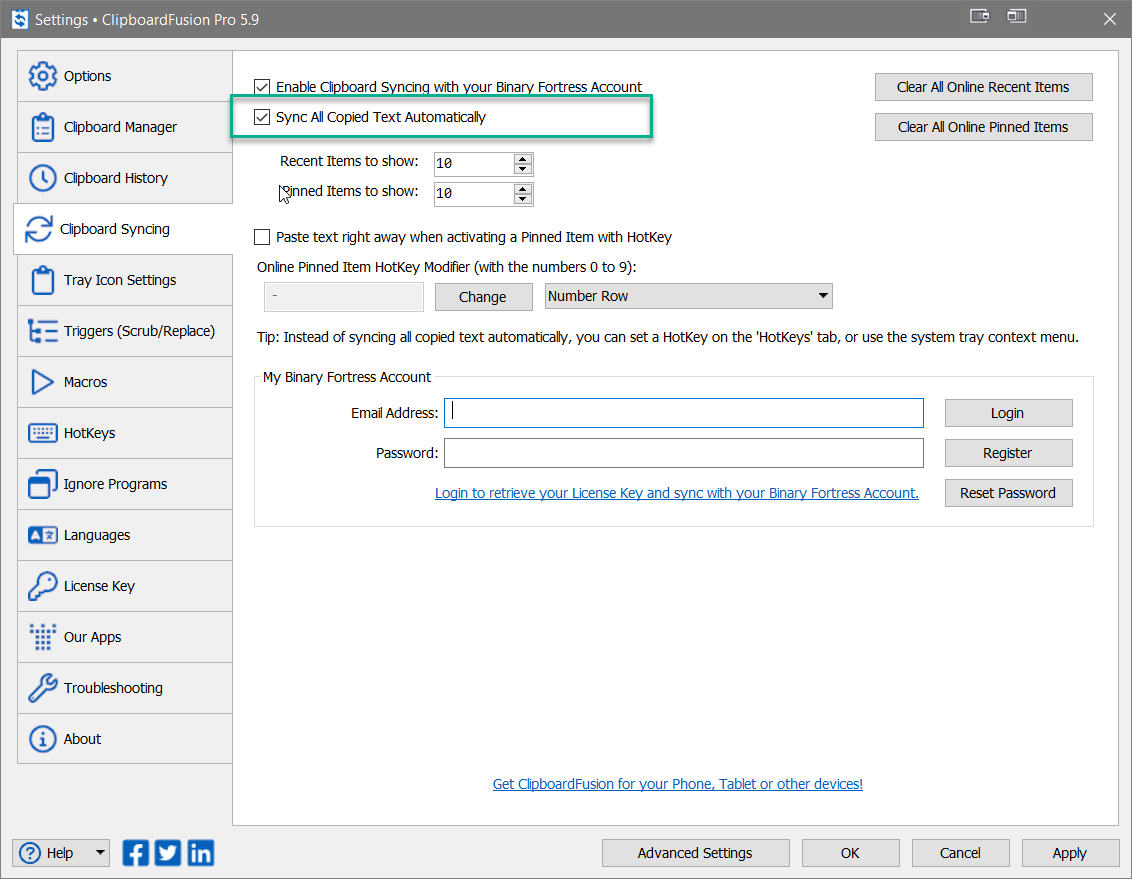
Task: Switch to the Options tab
Action: [x=125, y=76]
